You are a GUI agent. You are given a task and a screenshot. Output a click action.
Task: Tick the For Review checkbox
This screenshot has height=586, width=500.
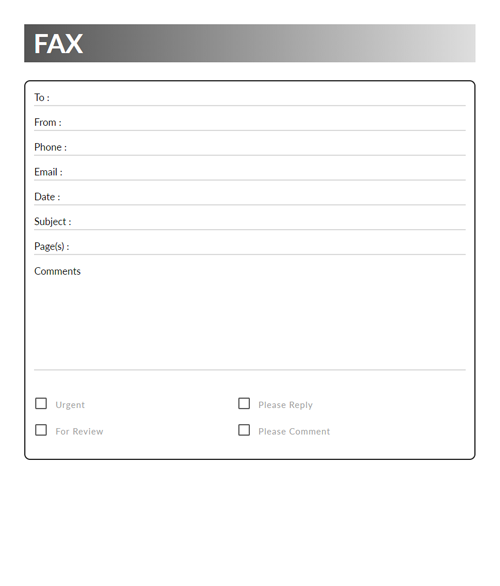coord(41,430)
